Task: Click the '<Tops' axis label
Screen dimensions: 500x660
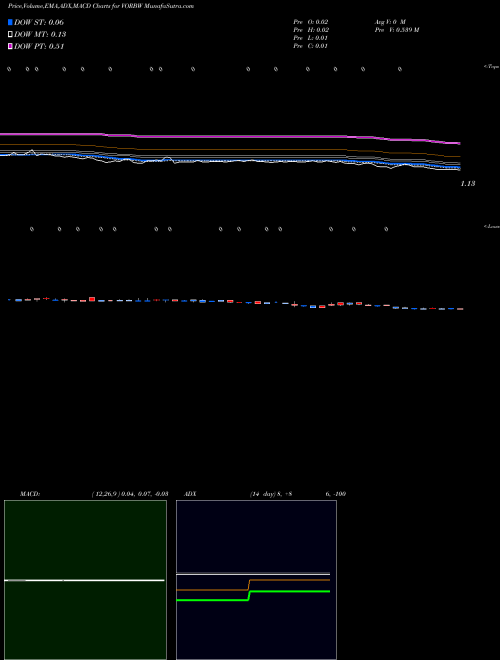Action: tap(492, 67)
